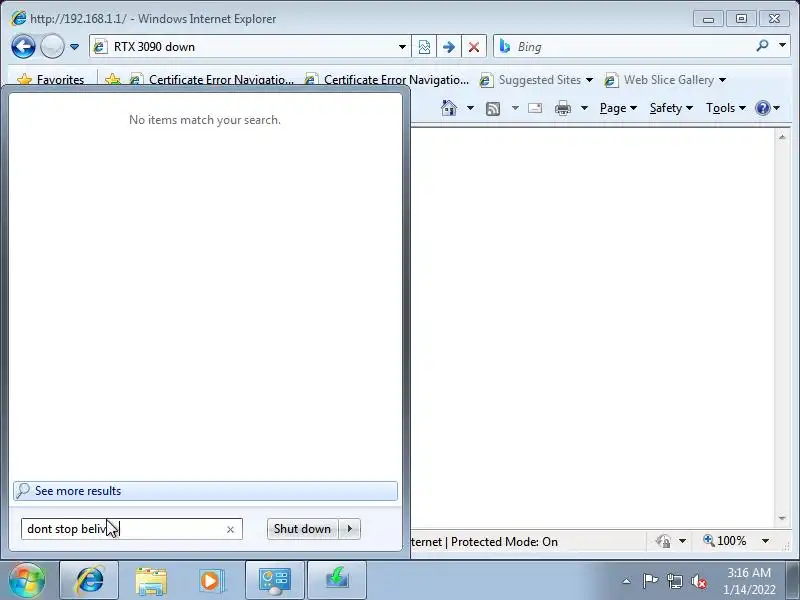Image resolution: width=800 pixels, height=600 pixels.
Task: Open the 100% zoom level button
Action: pos(724,541)
